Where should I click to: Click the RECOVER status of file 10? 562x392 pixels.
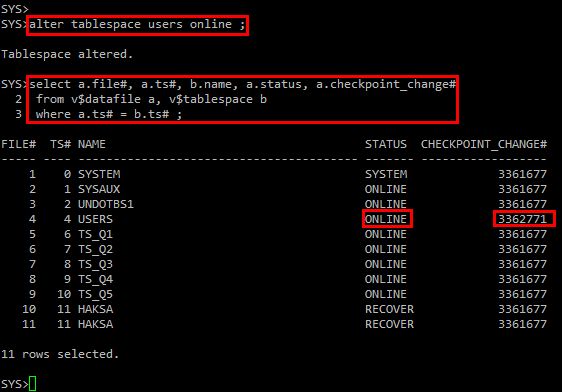[389, 309]
